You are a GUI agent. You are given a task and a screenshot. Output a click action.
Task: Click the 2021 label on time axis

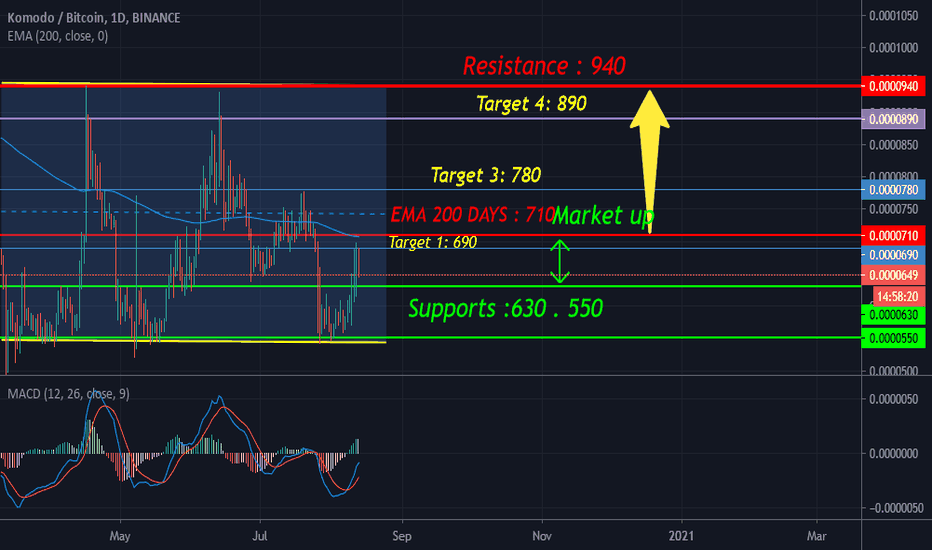(x=681, y=536)
